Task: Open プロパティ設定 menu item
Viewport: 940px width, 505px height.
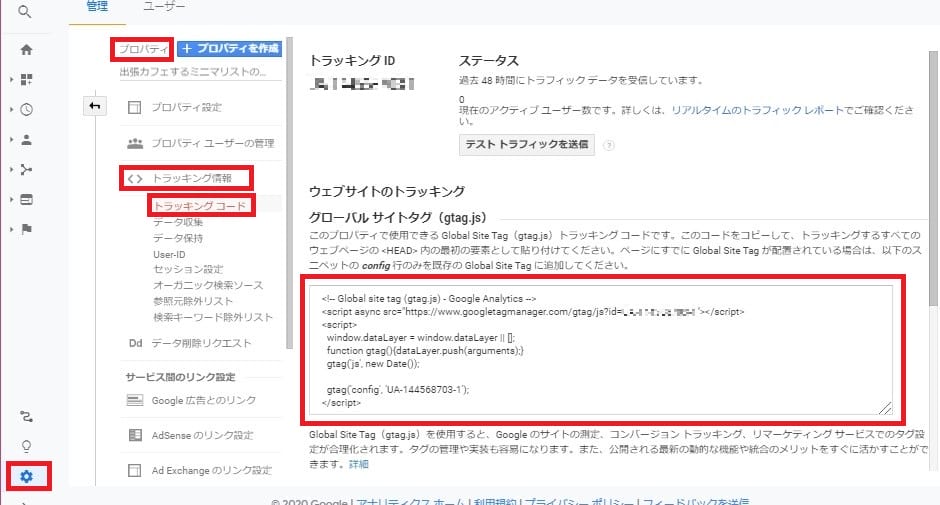Action: tap(186, 107)
